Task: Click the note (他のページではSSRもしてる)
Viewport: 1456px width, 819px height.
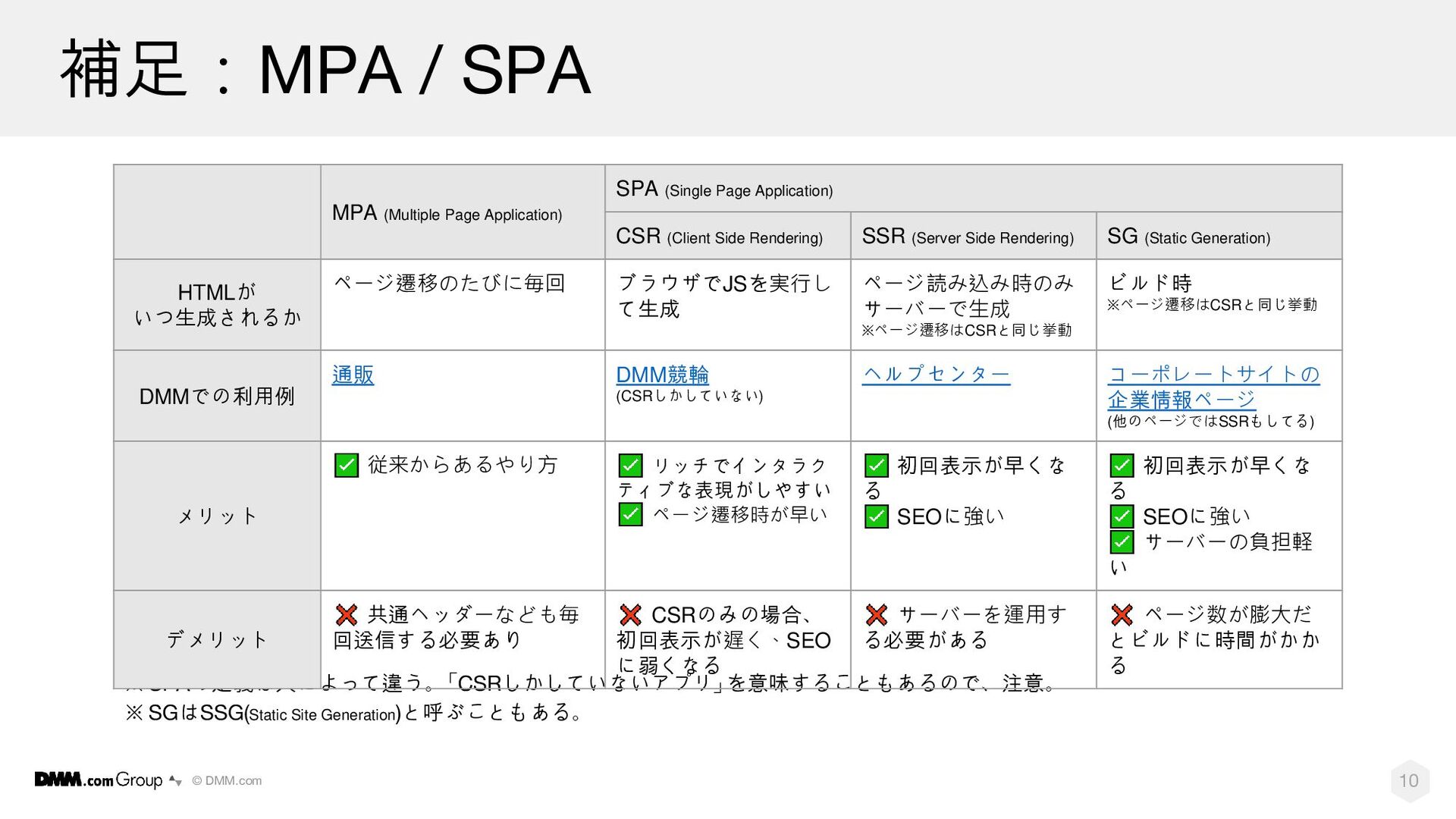Action: (1210, 422)
